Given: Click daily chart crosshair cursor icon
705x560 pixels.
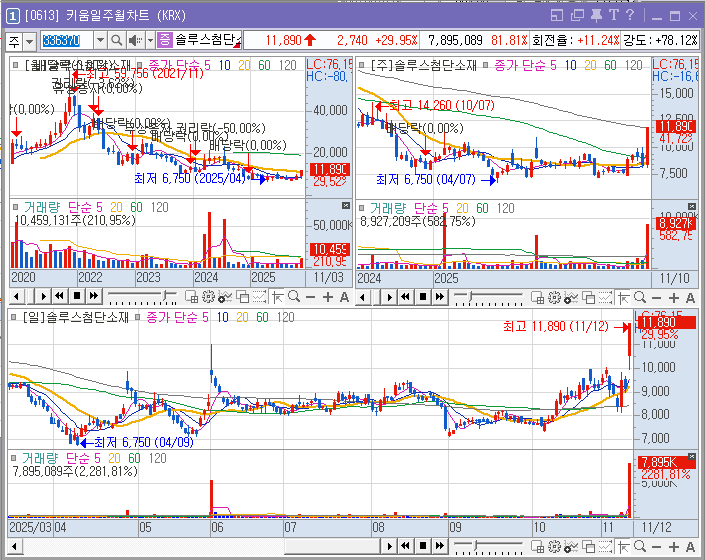Looking at the screenshot, I should [623, 547].
